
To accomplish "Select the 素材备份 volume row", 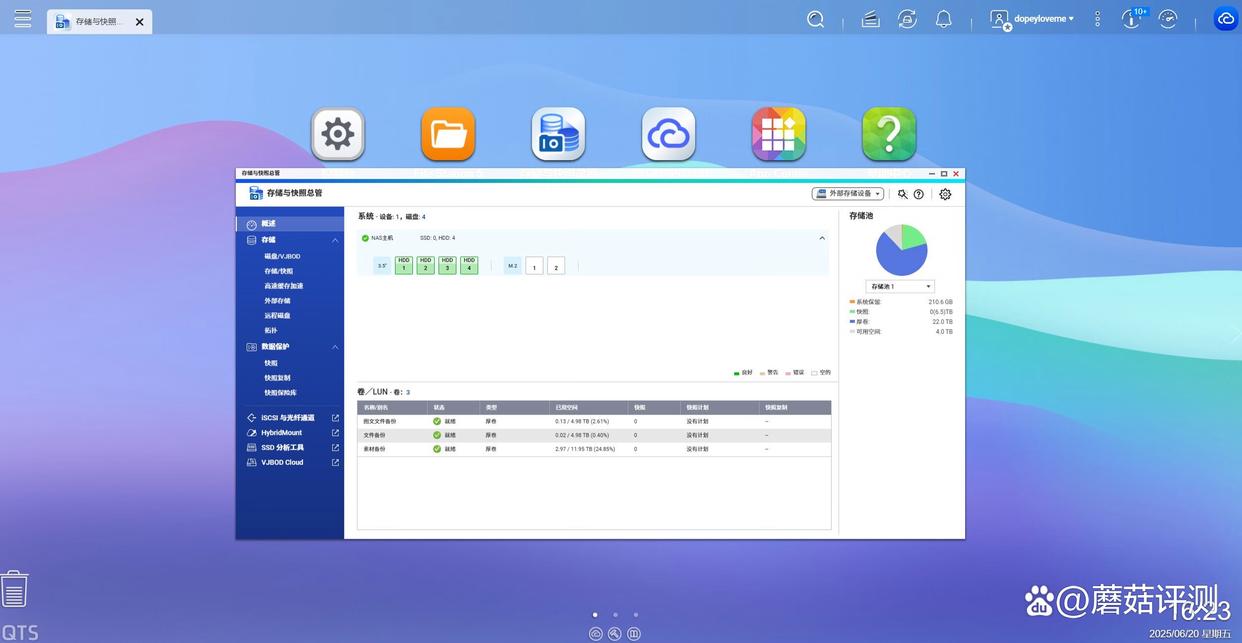I will (x=594, y=449).
